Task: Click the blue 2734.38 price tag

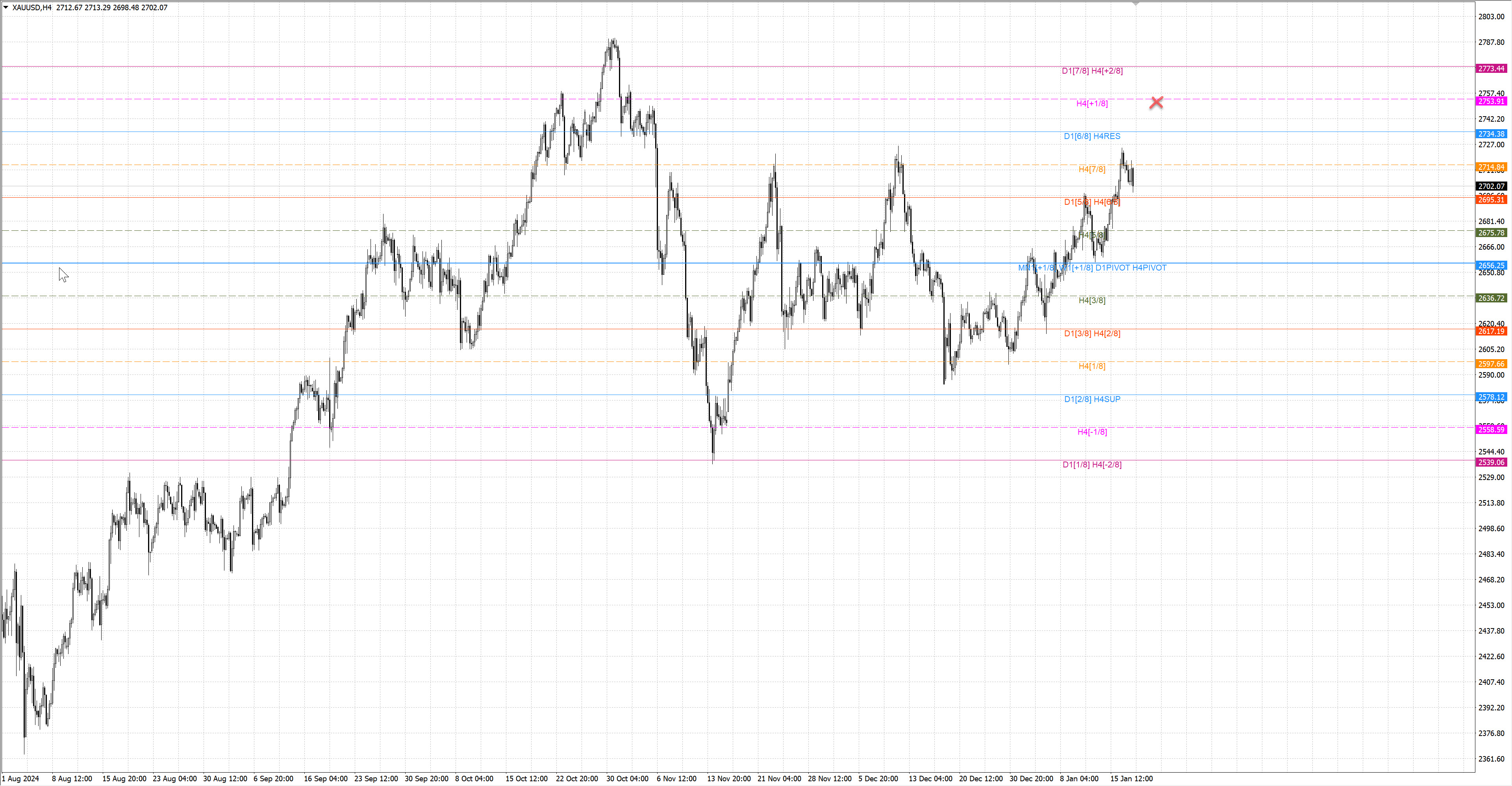Action: (x=1491, y=134)
